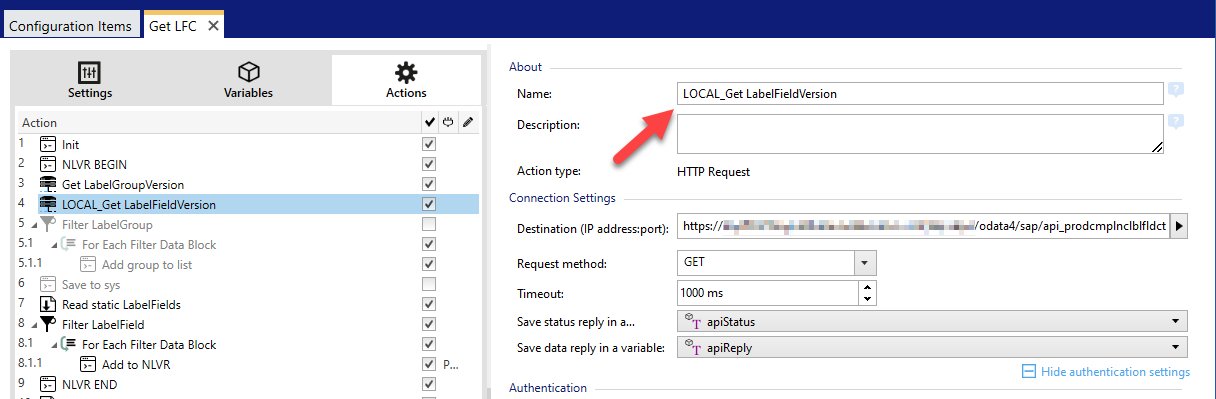Viewport: 1216px width, 399px height.
Task: Collapse the Filter LabelField tree node
Action: click(24, 325)
